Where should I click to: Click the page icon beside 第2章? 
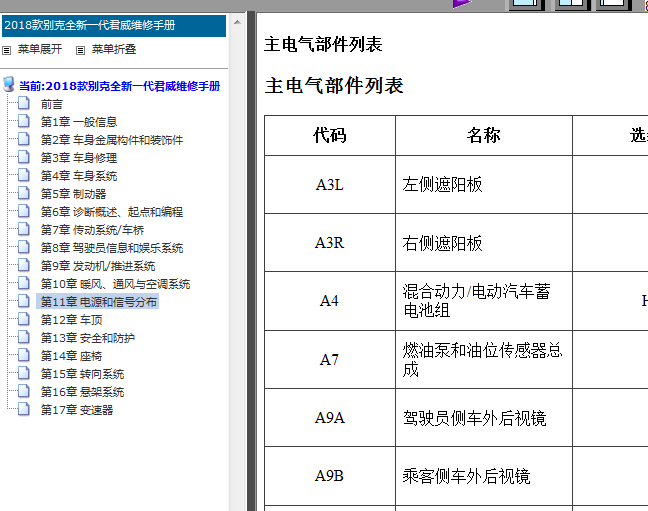click(x=24, y=139)
